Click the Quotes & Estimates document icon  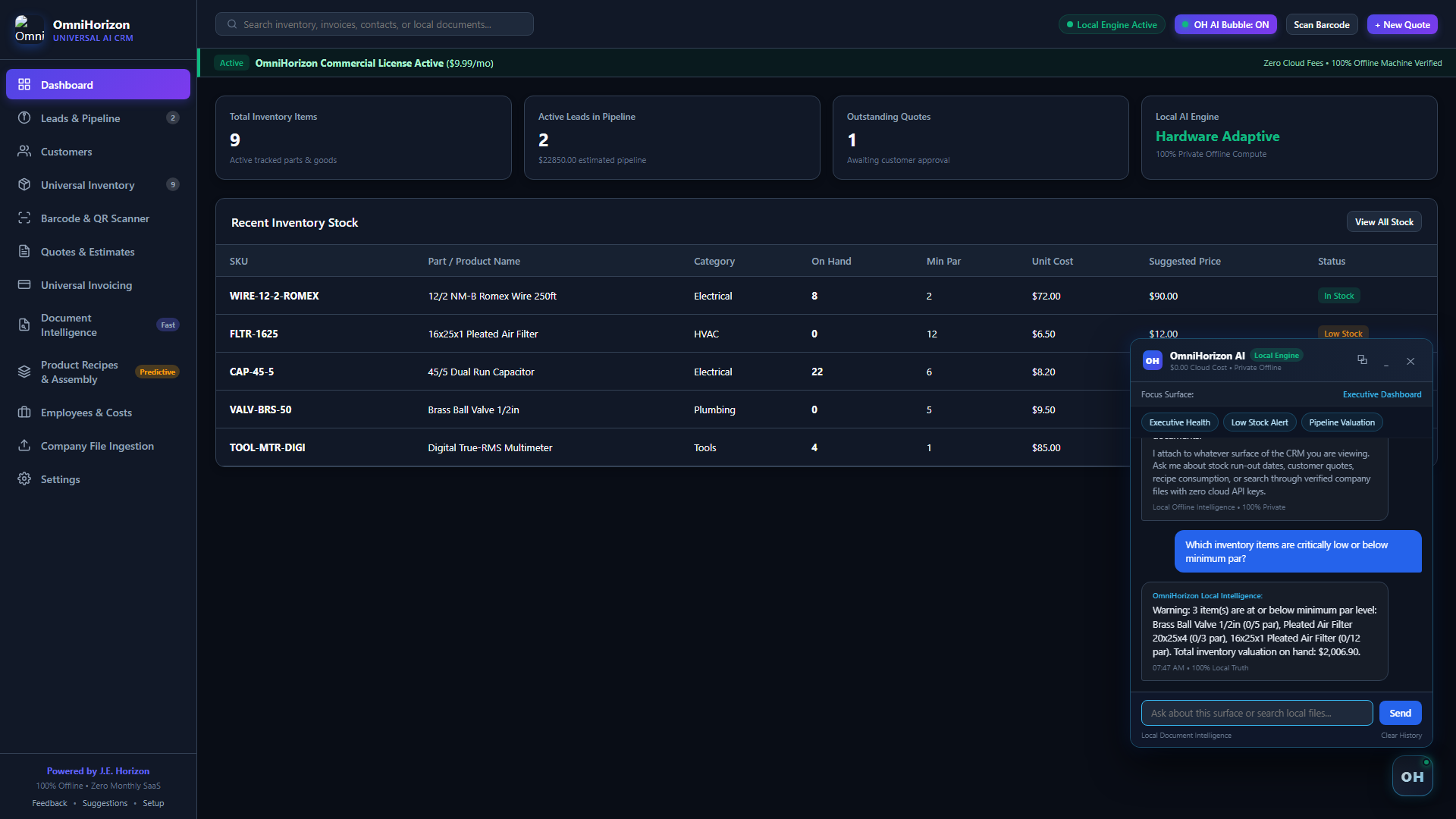coord(24,251)
